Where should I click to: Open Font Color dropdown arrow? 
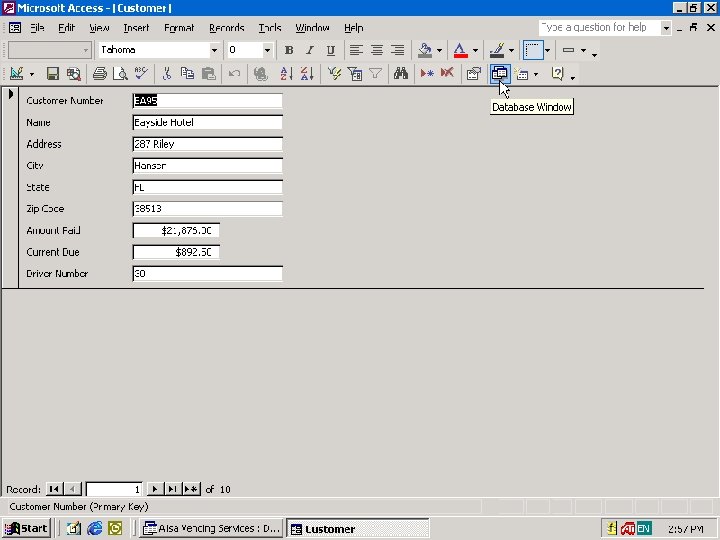[x=475, y=50]
